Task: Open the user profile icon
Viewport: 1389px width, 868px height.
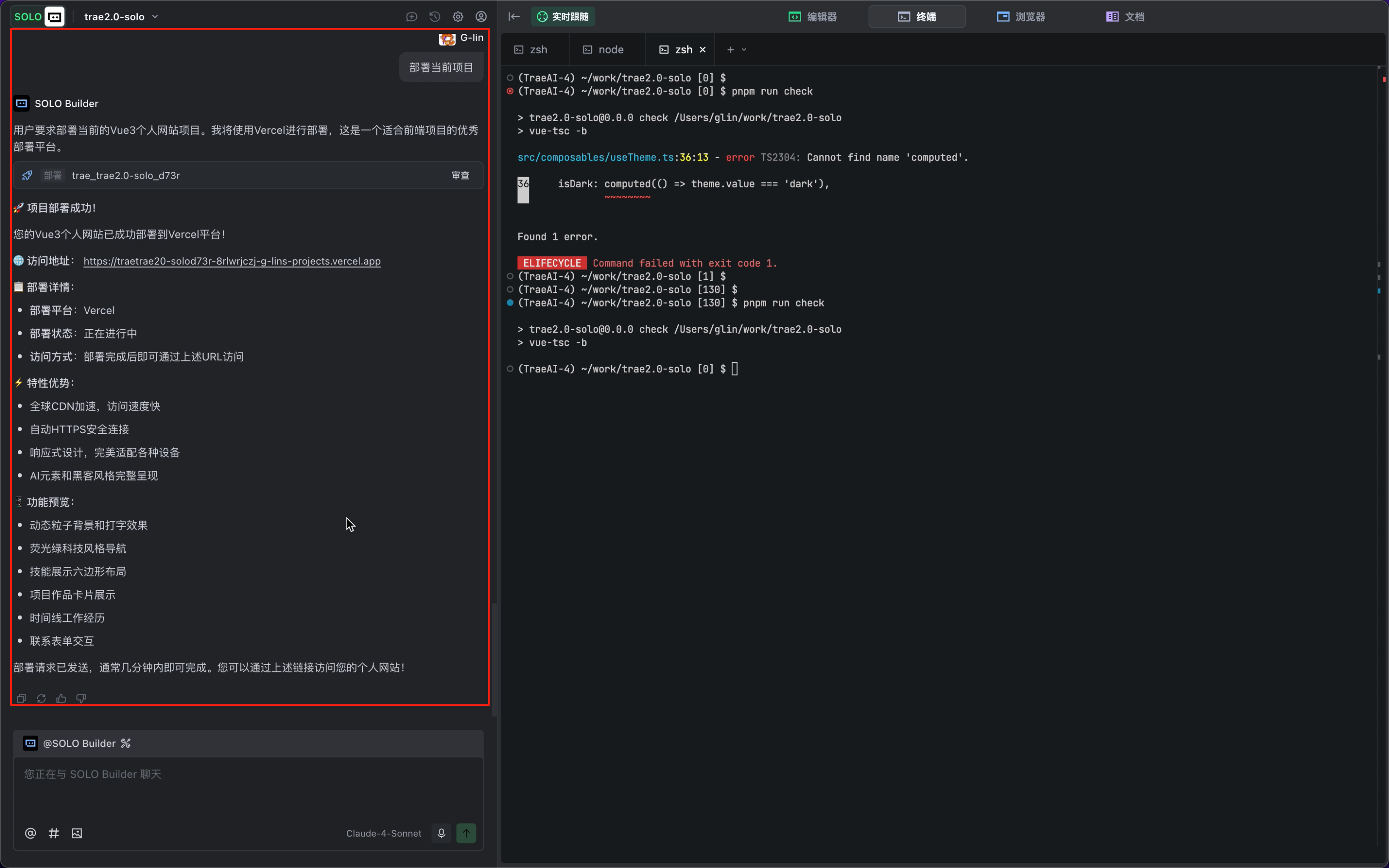Action: click(481, 17)
